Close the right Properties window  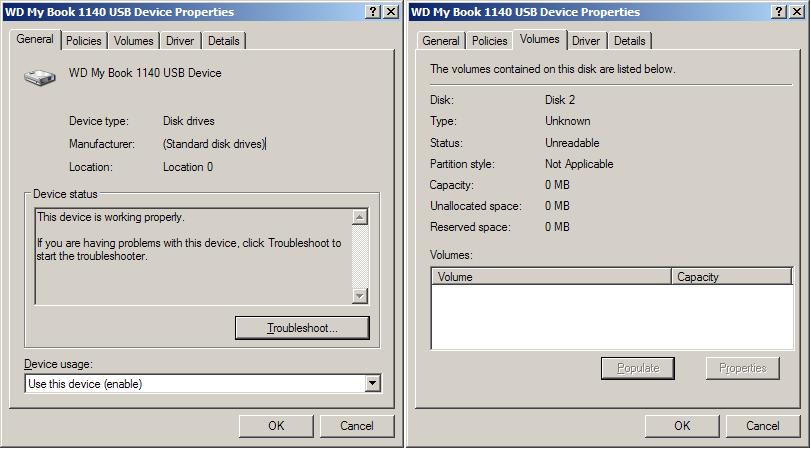click(x=798, y=12)
